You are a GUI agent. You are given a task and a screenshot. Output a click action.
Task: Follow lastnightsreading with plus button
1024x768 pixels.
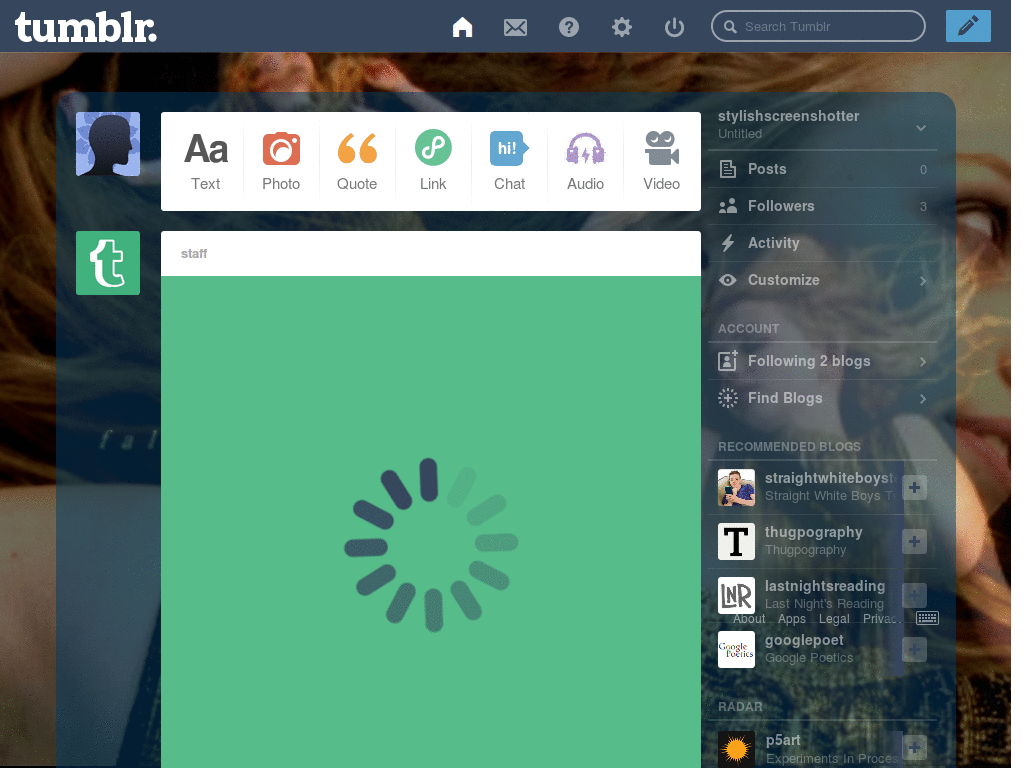914,595
